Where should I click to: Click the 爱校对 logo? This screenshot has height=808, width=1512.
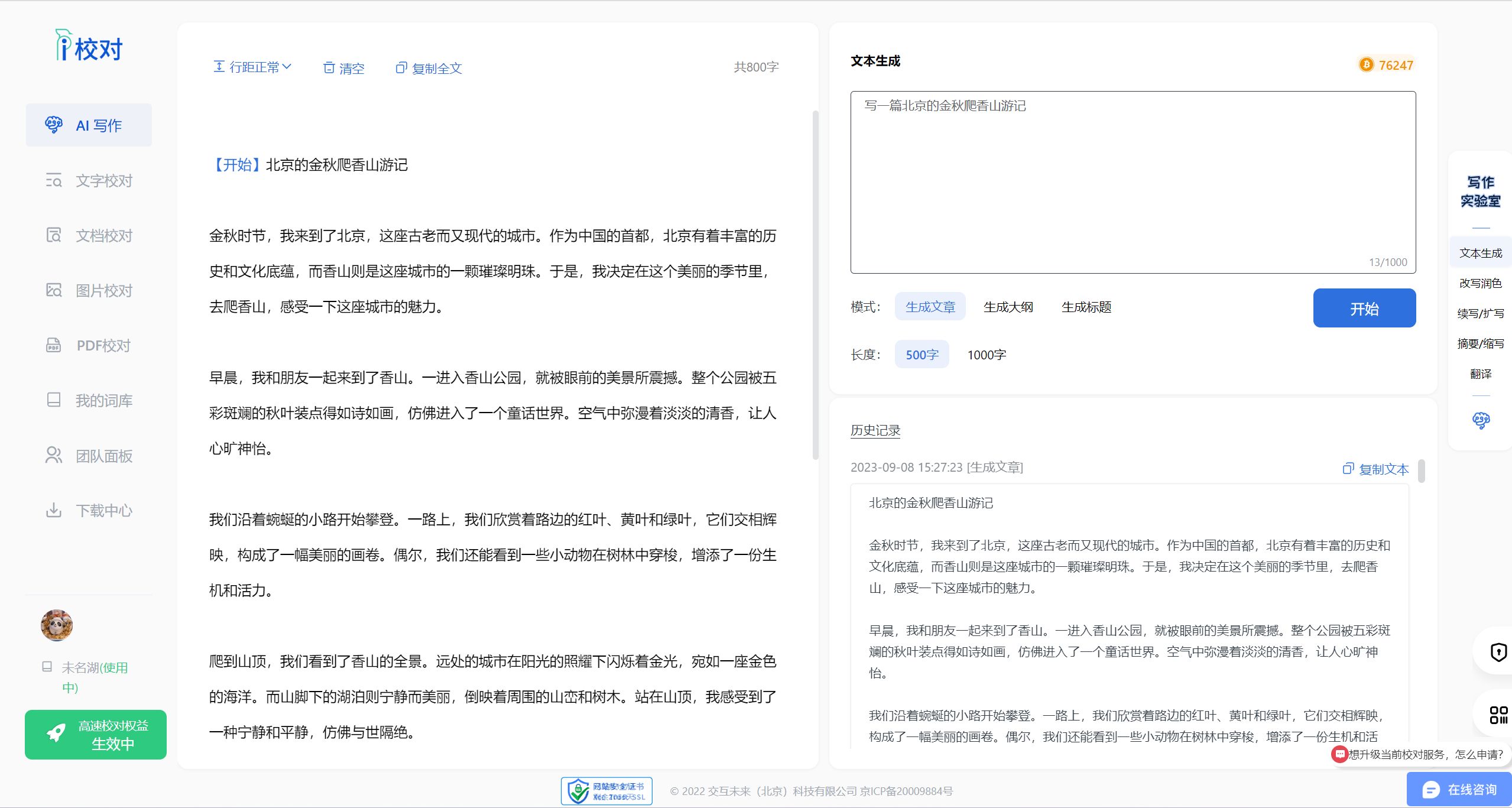pyautogui.click(x=89, y=46)
